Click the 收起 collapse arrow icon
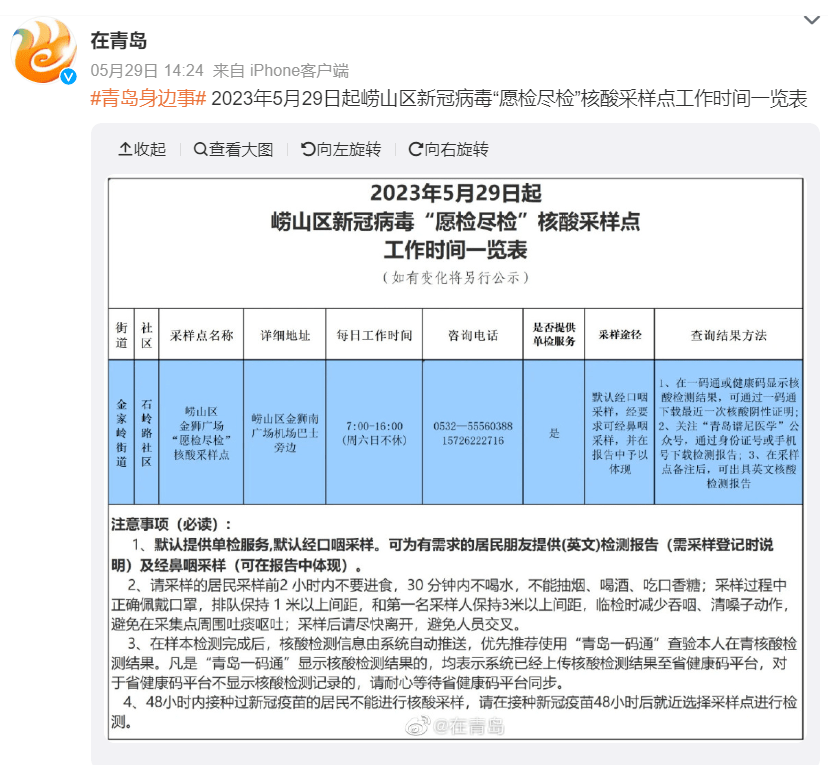 (125, 150)
